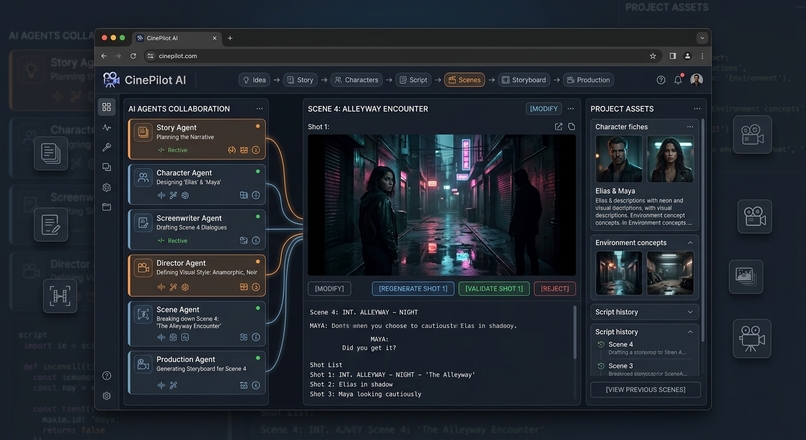Open the gear icon below the windows icon

pyautogui.click(x=107, y=188)
